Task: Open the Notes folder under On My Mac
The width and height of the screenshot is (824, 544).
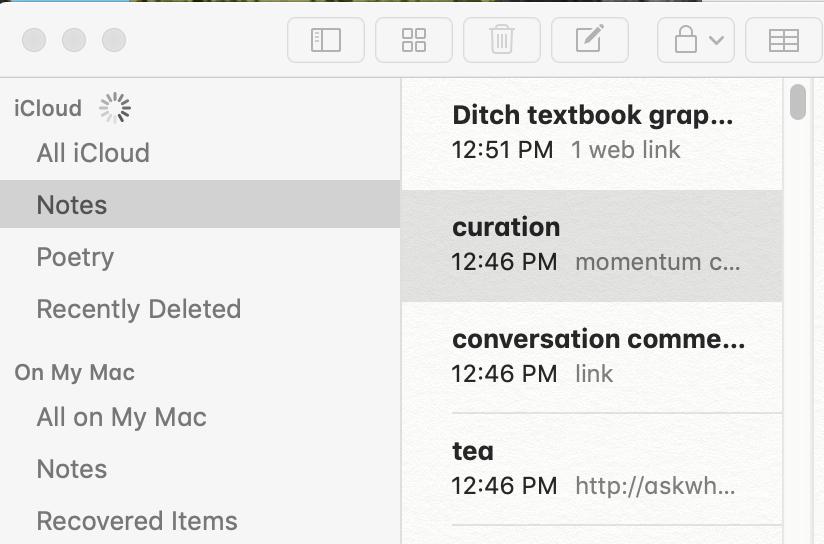Action: pos(200,469)
